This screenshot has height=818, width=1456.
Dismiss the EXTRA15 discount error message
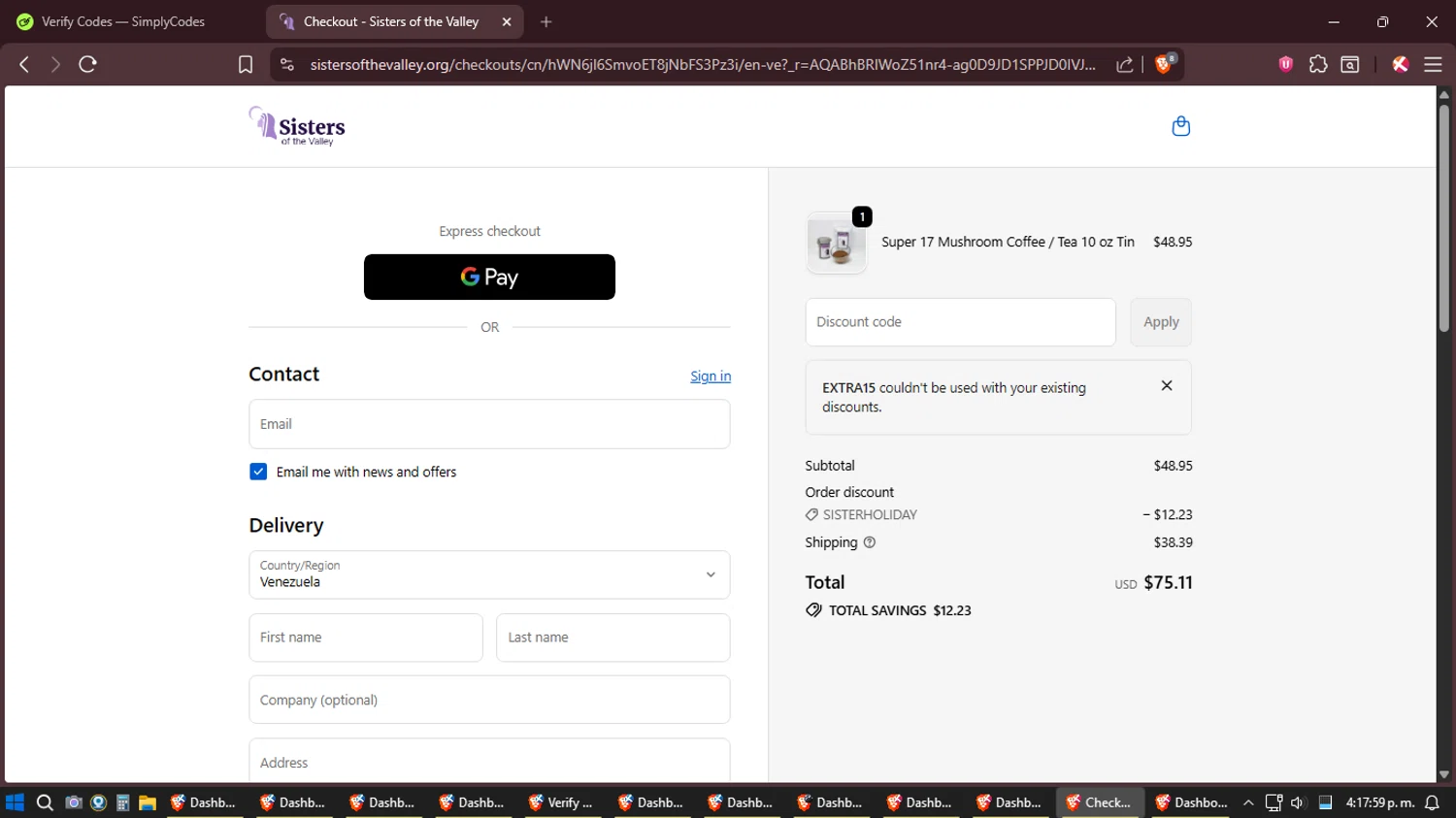[1167, 385]
